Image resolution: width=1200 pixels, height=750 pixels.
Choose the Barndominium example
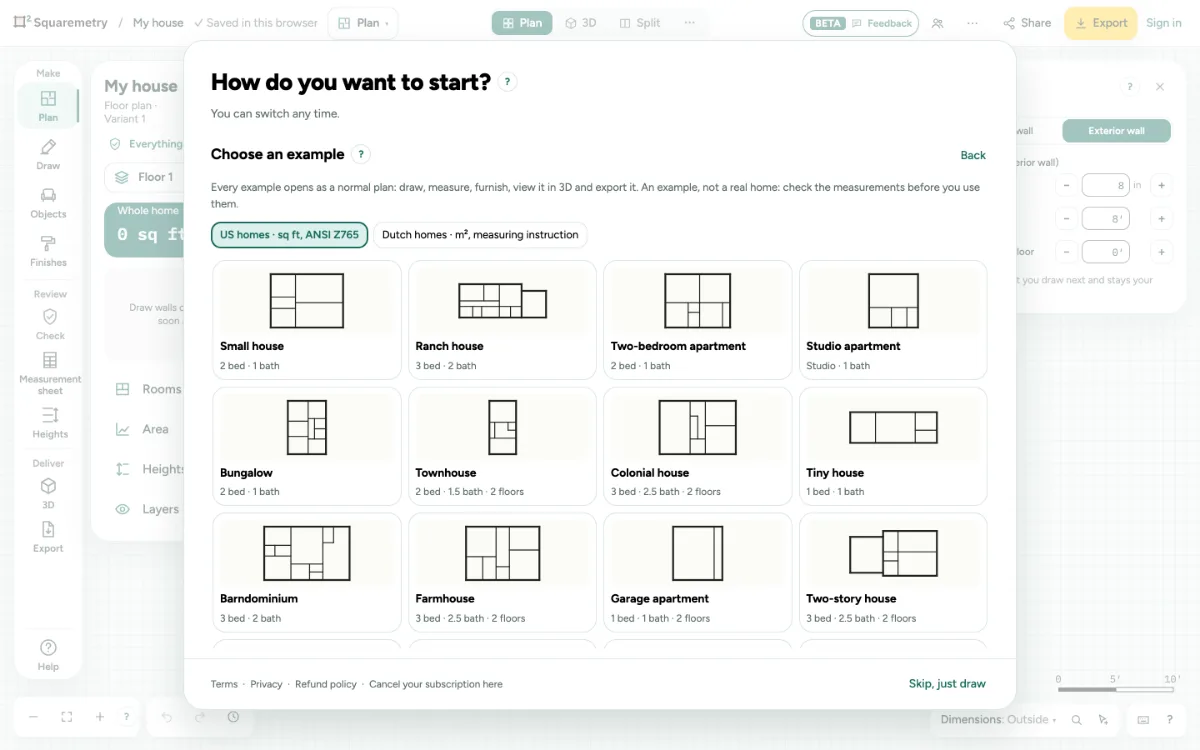coord(307,573)
